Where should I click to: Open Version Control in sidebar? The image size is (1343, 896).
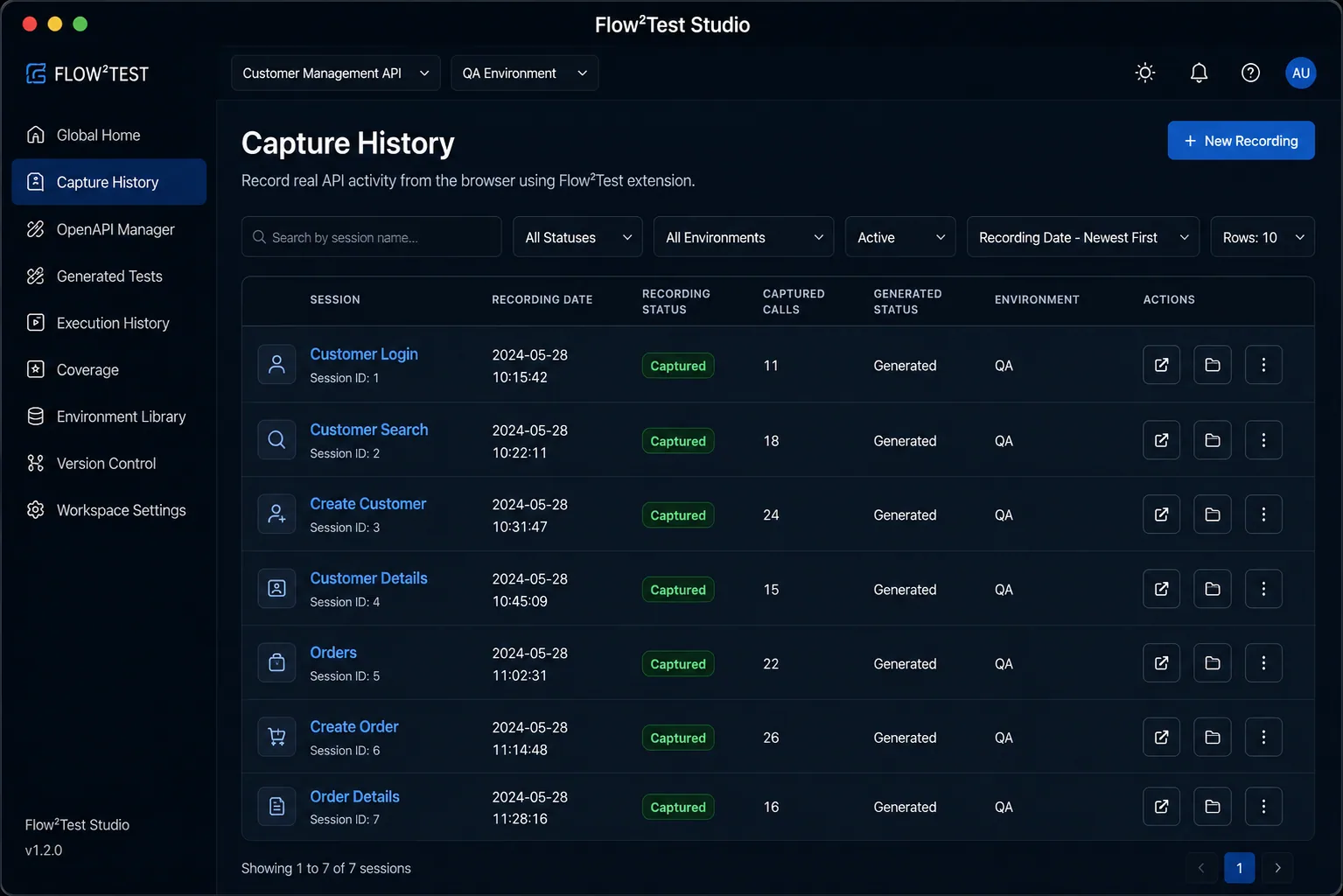(108, 464)
